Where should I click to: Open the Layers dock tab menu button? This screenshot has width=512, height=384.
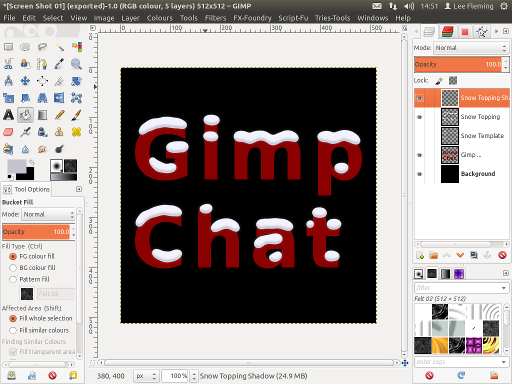pos(506,31)
